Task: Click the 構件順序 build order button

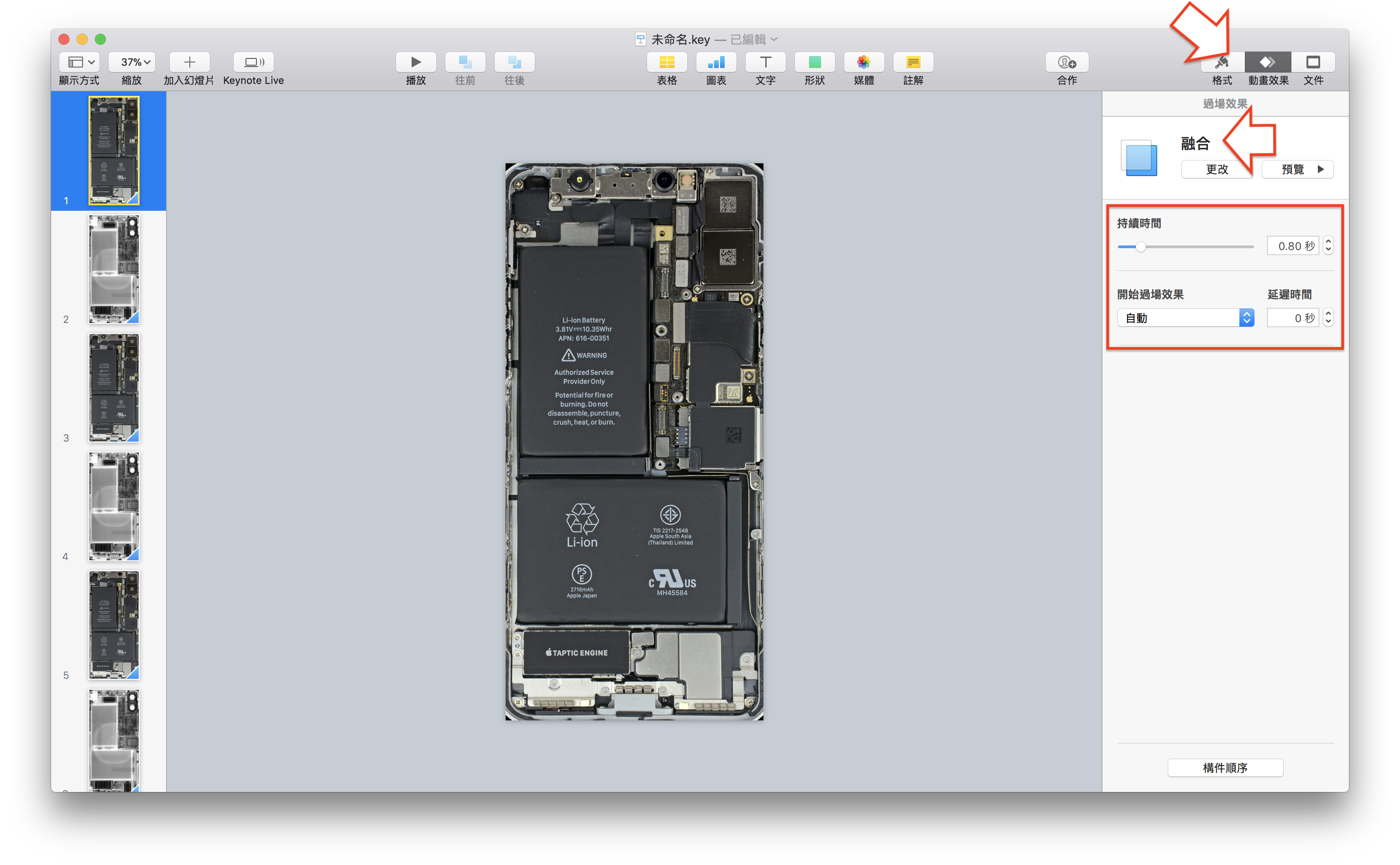Action: (x=1225, y=768)
